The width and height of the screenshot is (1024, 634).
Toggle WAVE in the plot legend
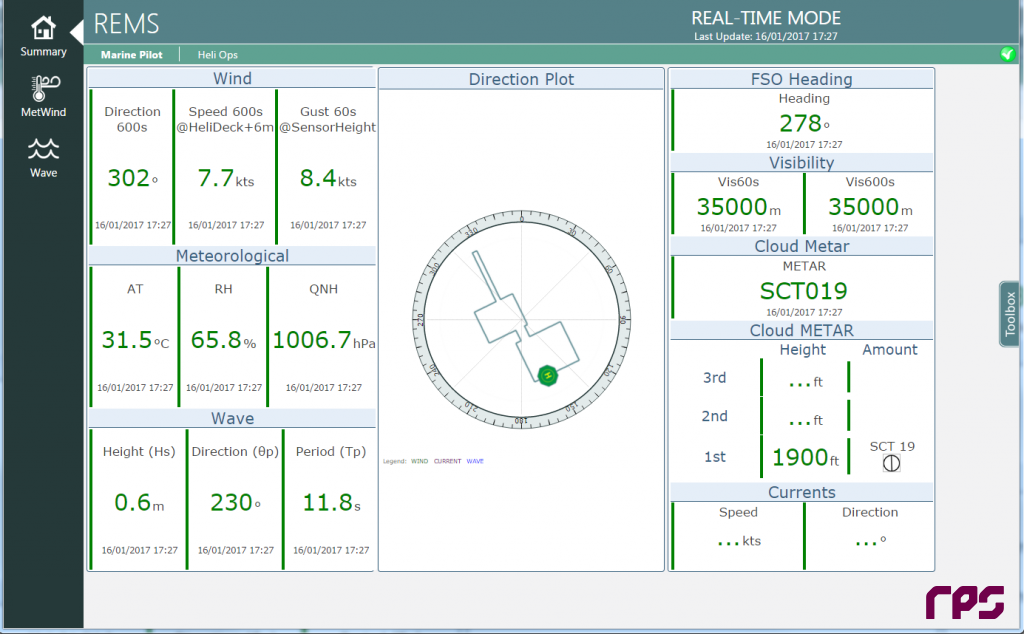475,461
